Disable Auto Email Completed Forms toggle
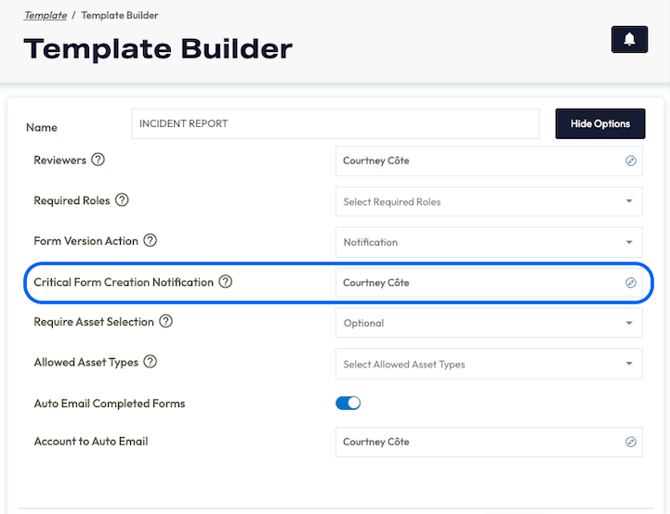Viewport: 670px width, 514px height. (x=348, y=403)
